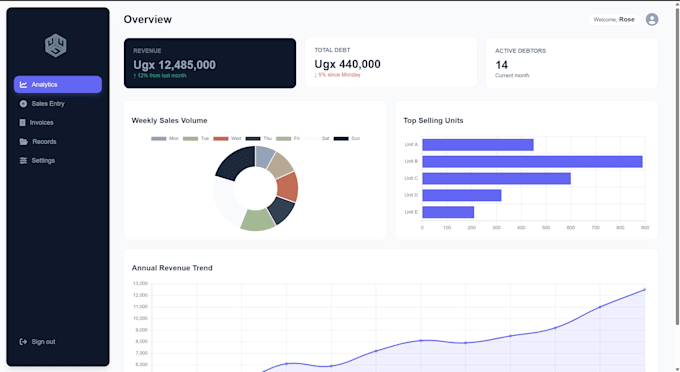Image resolution: width=680 pixels, height=372 pixels.
Task: Click the Unit A bar
Action: click(x=478, y=145)
